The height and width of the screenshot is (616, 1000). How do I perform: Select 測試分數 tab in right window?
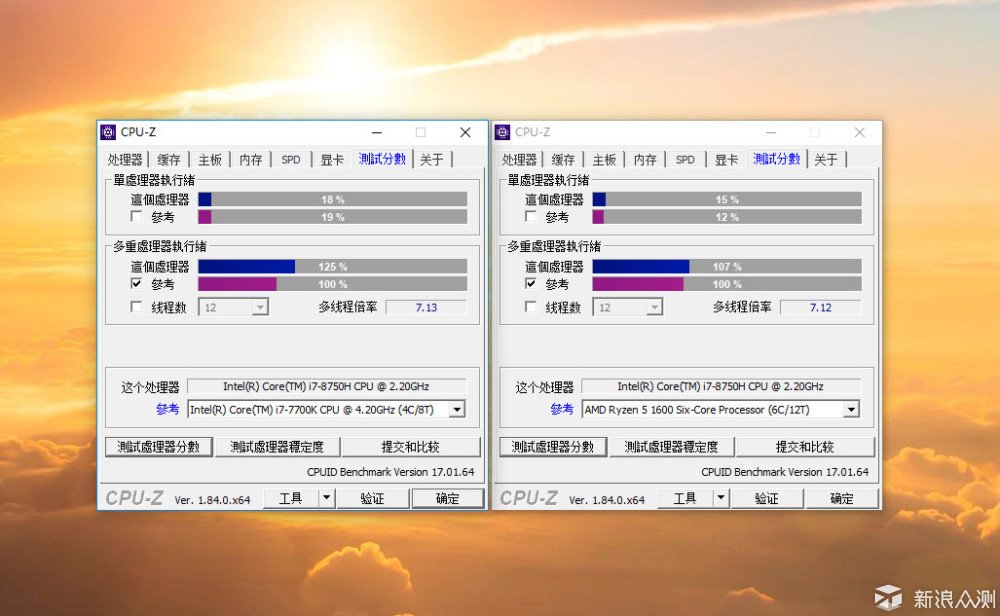(776, 159)
